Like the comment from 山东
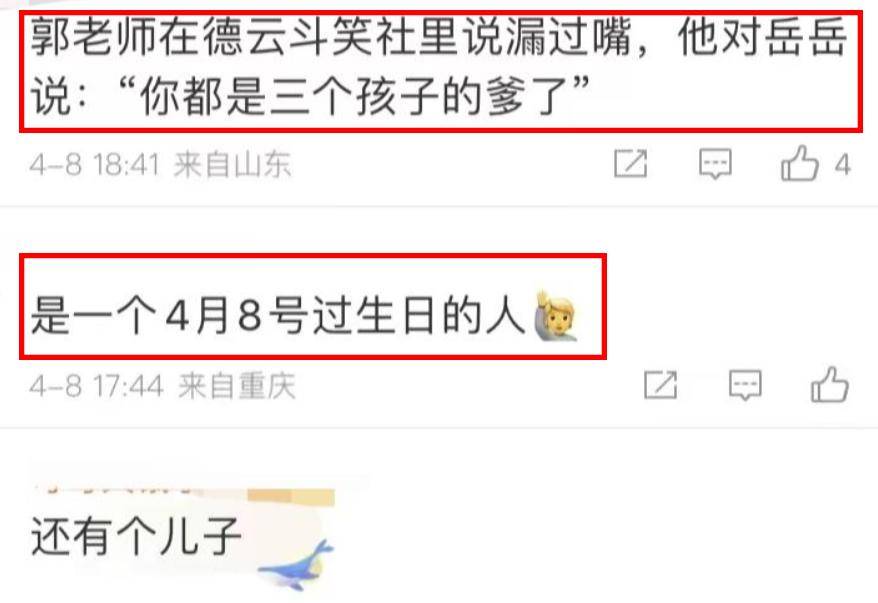Screen dimensions: 878x603 (800, 163)
